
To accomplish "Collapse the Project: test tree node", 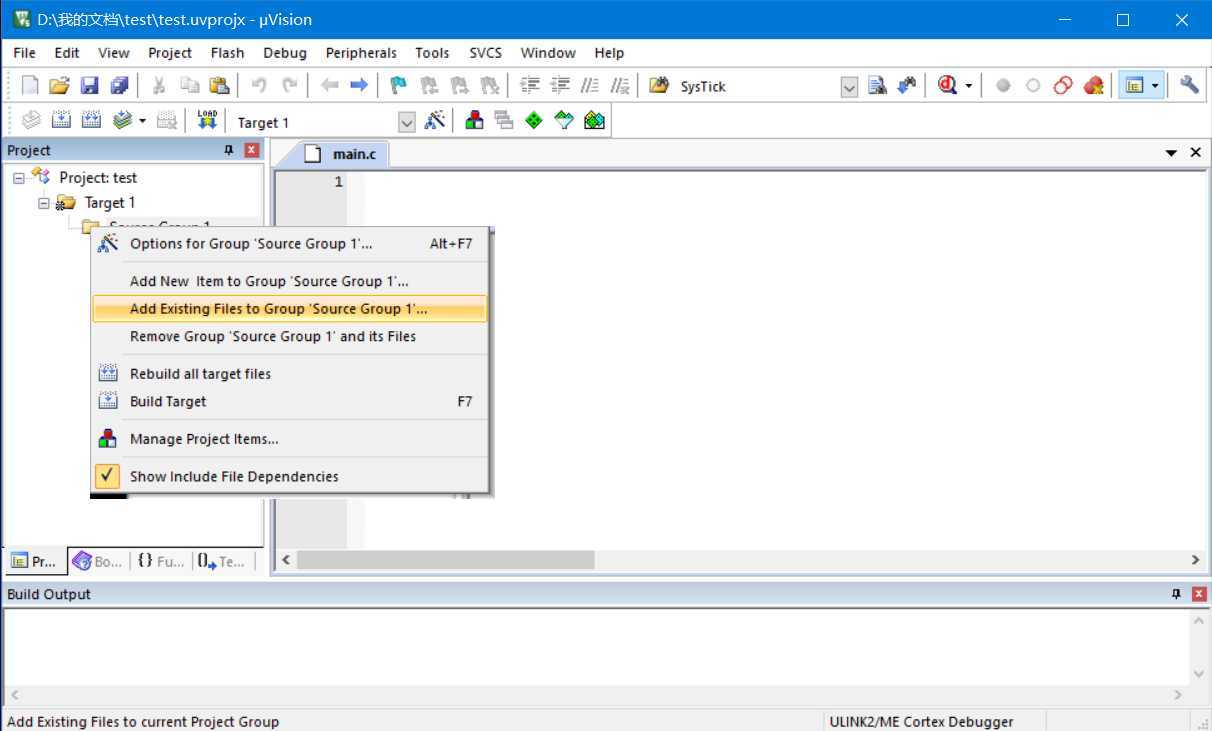I will point(19,178).
